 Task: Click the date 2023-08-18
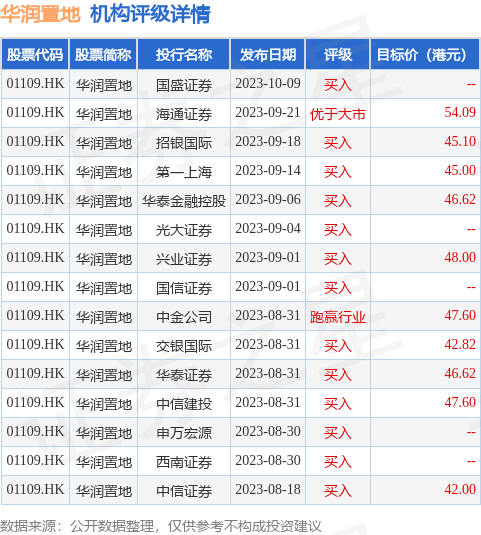268,490
